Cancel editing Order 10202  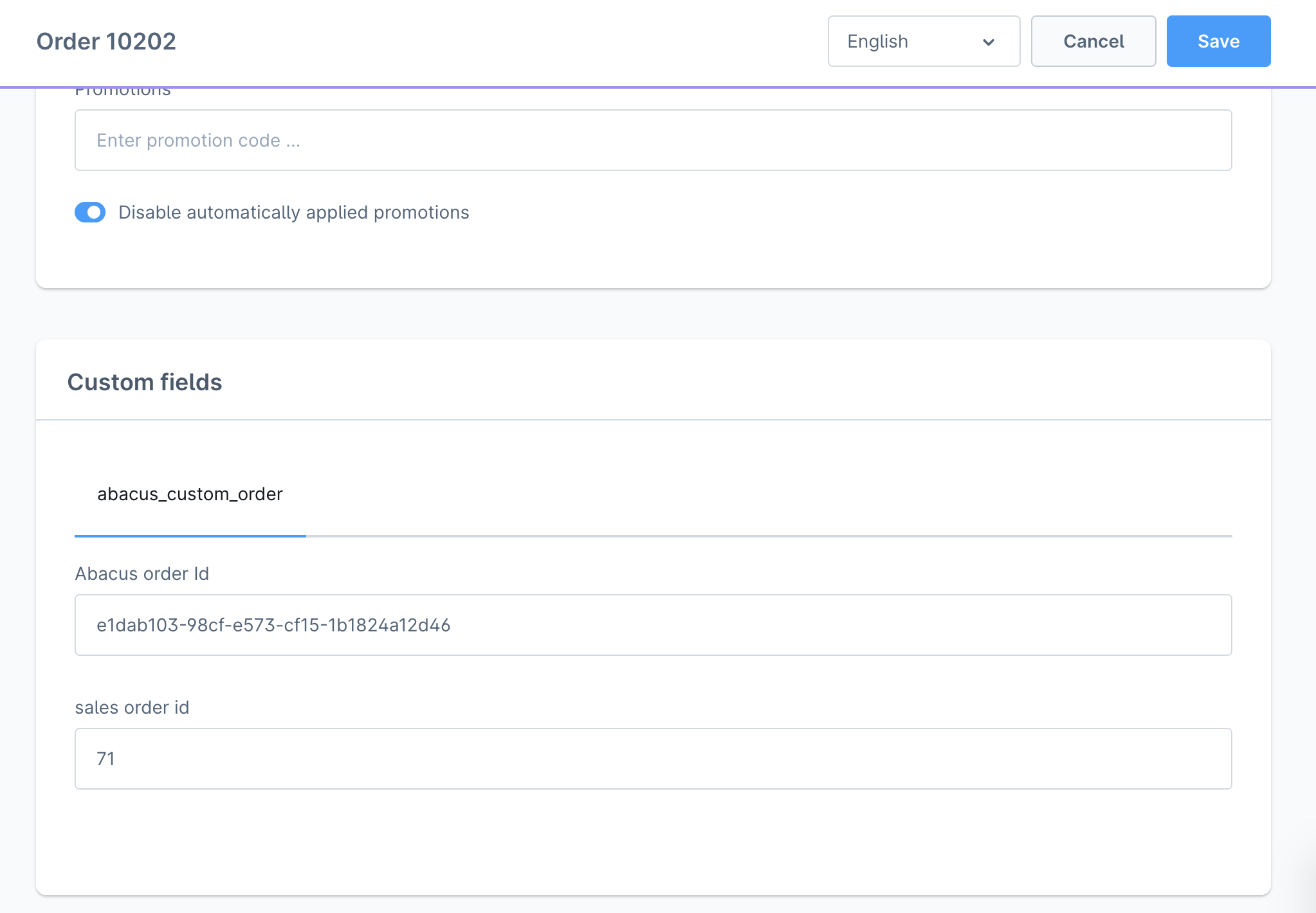1093,41
